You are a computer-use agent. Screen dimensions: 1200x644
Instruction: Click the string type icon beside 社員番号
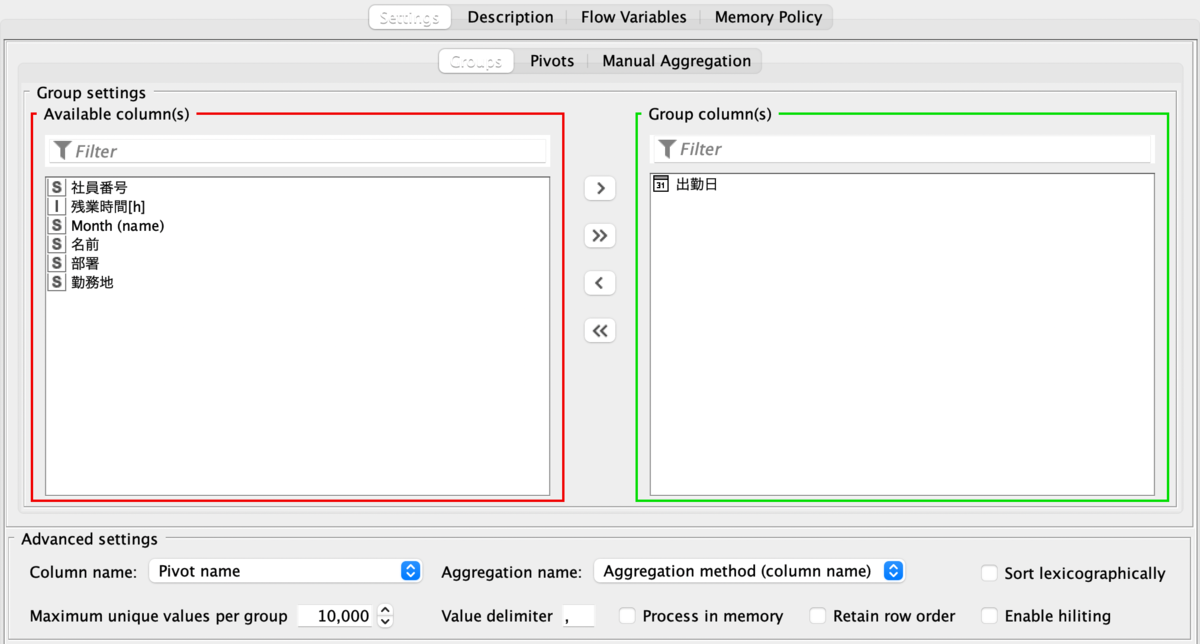click(57, 187)
